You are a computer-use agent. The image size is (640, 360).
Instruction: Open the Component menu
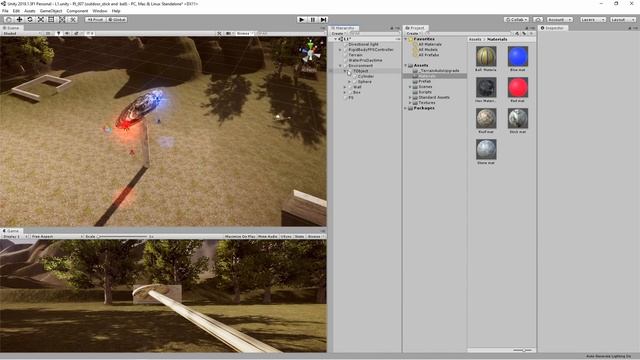pos(77,11)
